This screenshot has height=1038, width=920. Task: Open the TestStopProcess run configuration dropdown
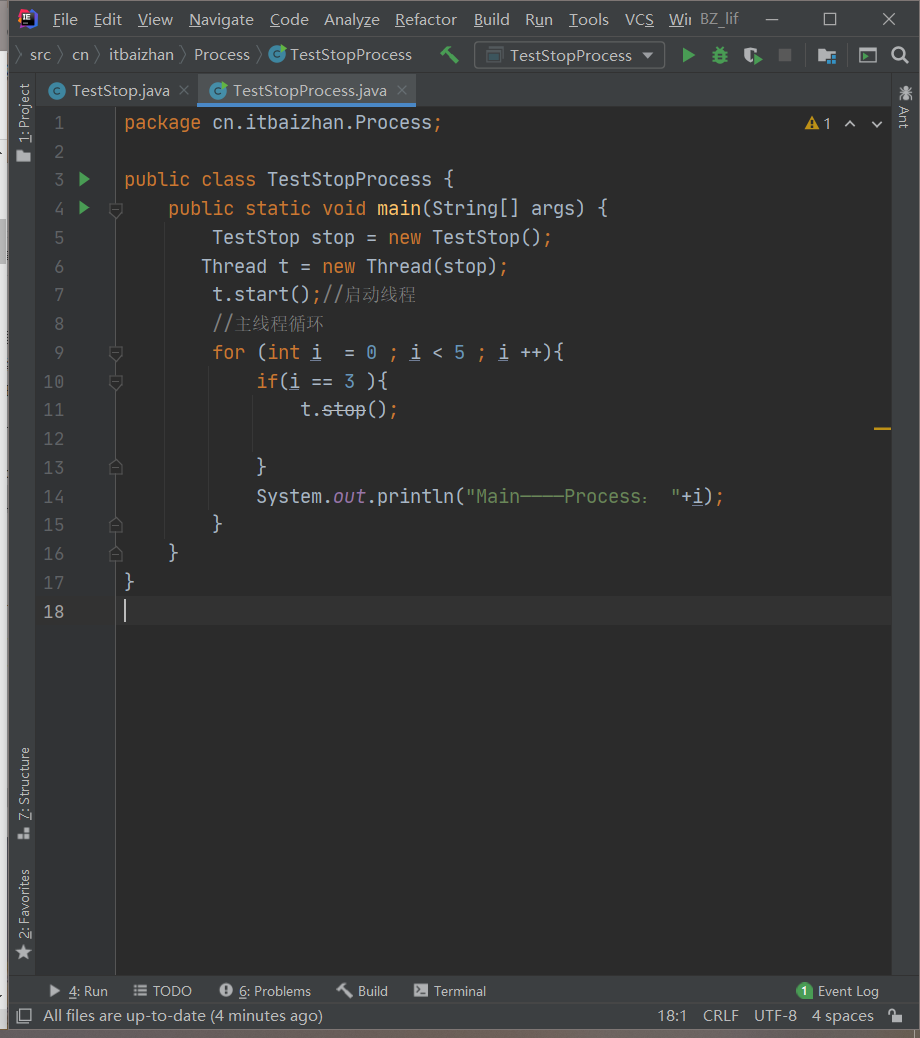click(x=569, y=56)
